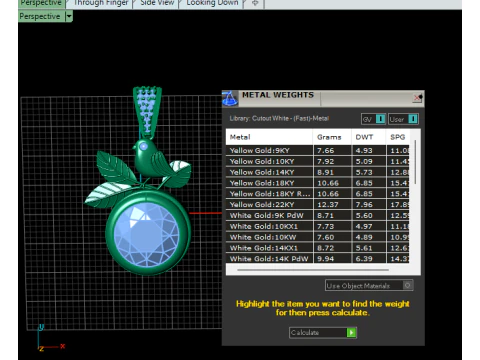Select the Yellow Gold:9KY row
Viewport: 480px width, 360px height.
pyautogui.click(x=318, y=150)
